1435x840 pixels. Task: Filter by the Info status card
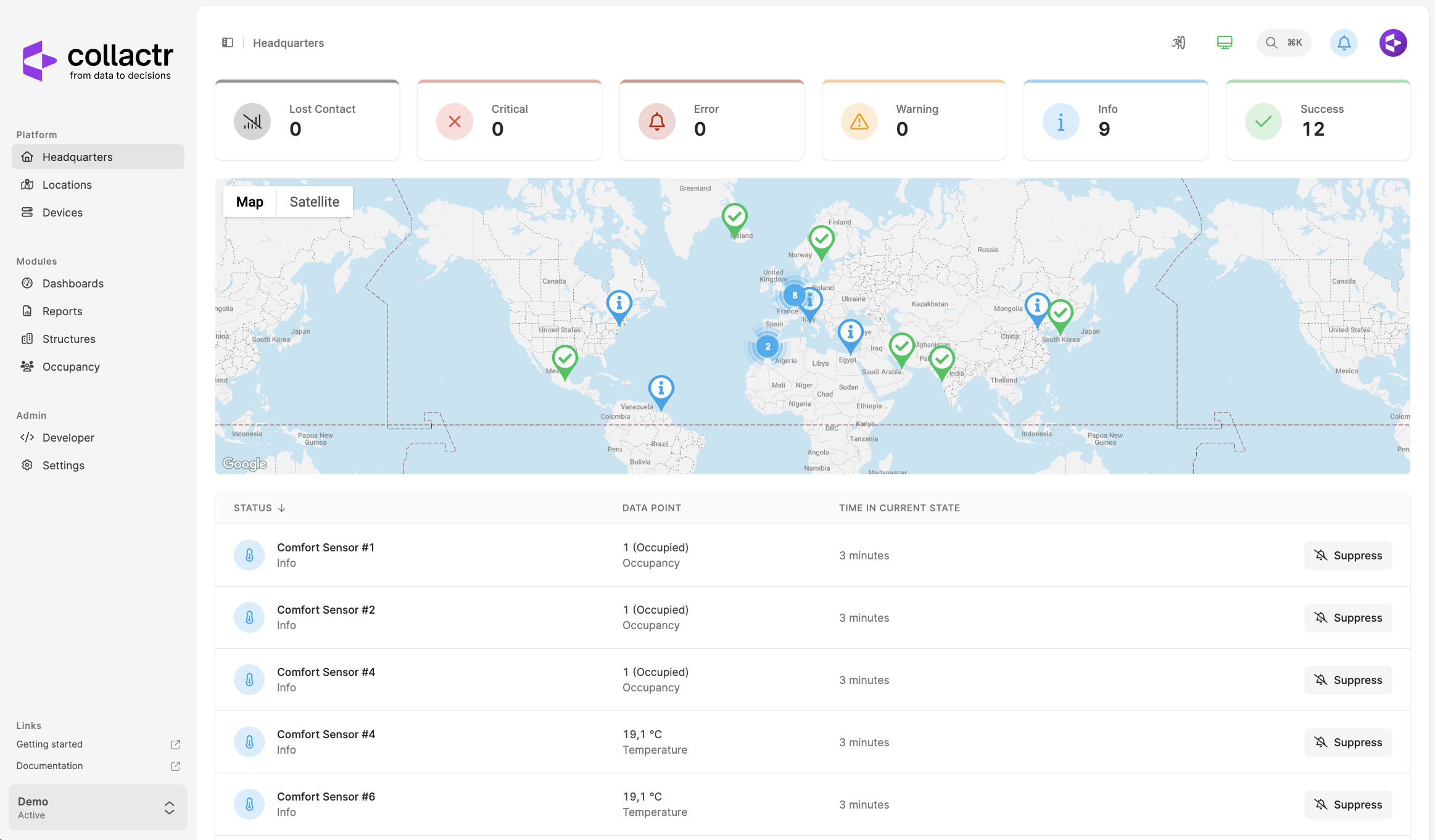1115,120
